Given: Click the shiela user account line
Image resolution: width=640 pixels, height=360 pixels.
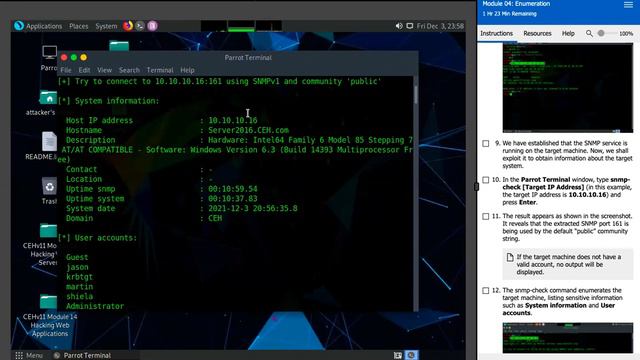Looking at the screenshot, I should click(x=79, y=296).
